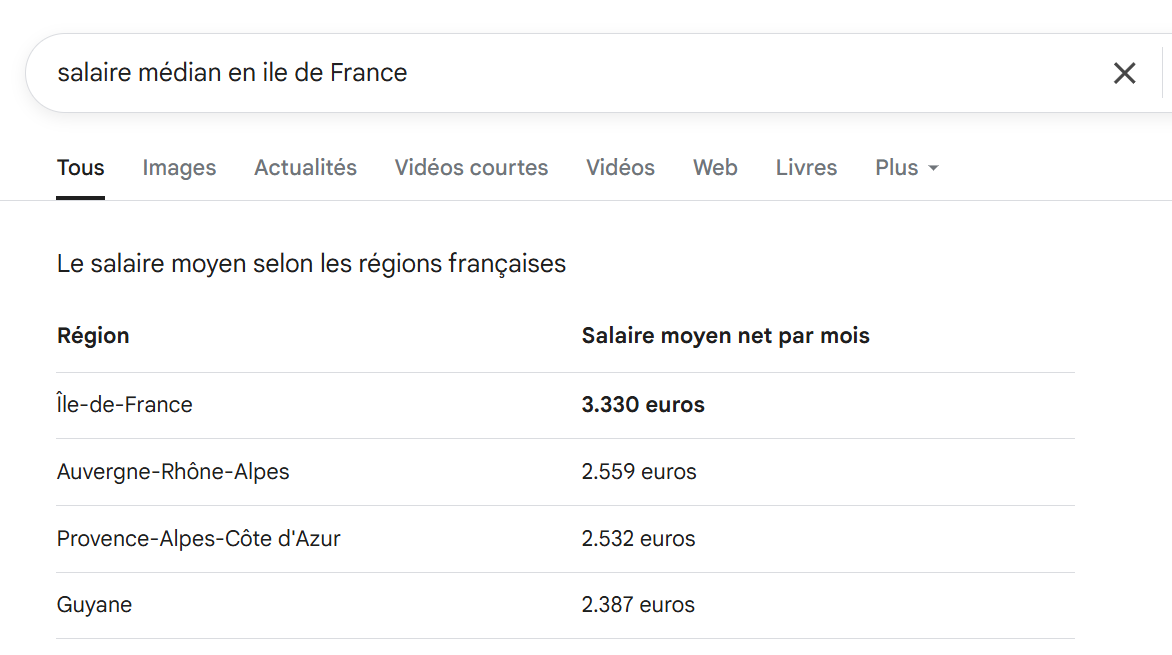Select the Tous tab
The height and width of the screenshot is (655, 1172).
point(81,167)
